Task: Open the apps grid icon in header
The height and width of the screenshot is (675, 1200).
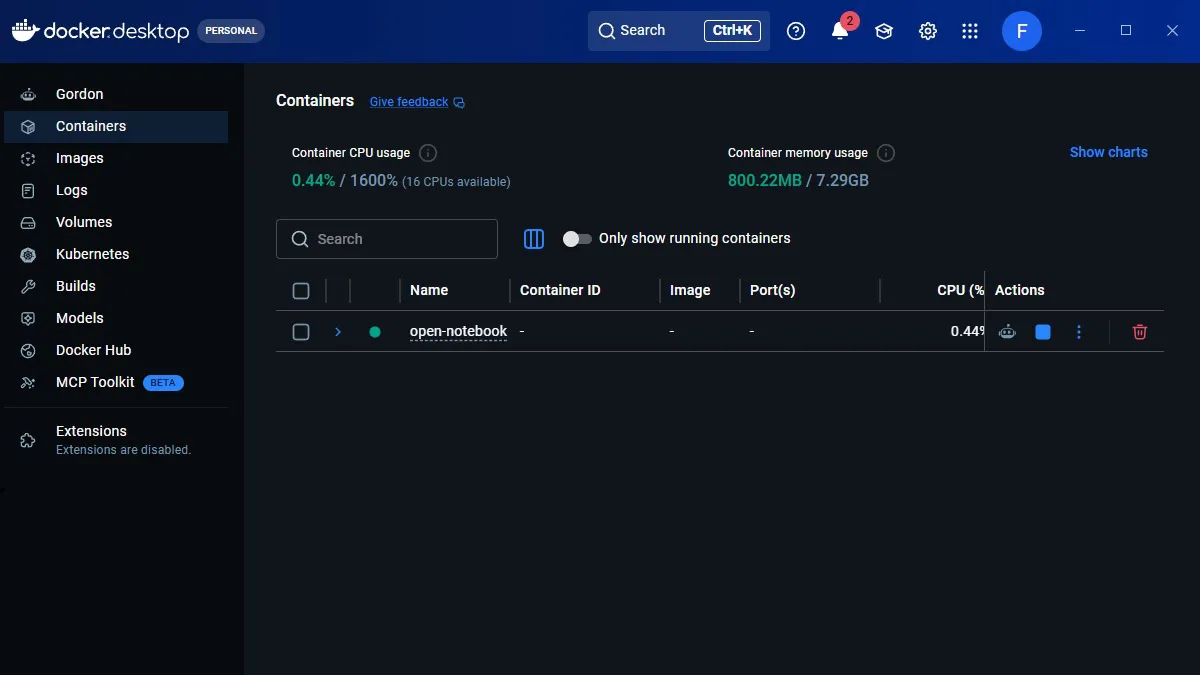Action: 970,31
